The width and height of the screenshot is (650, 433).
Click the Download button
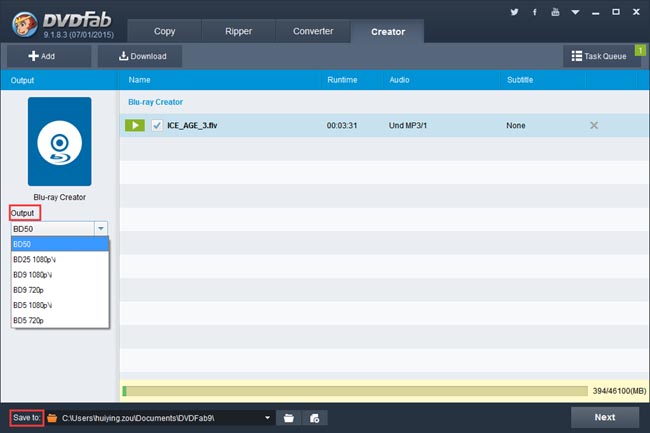[140, 56]
